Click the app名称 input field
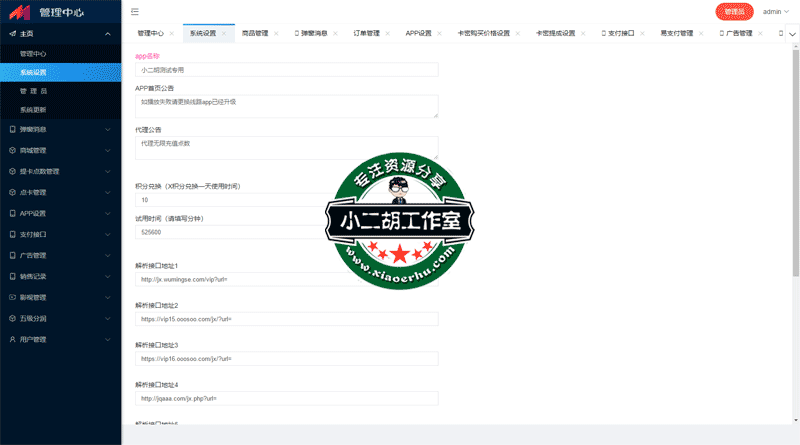Image resolution: width=800 pixels, height=445 pixels. coord(287,70)
